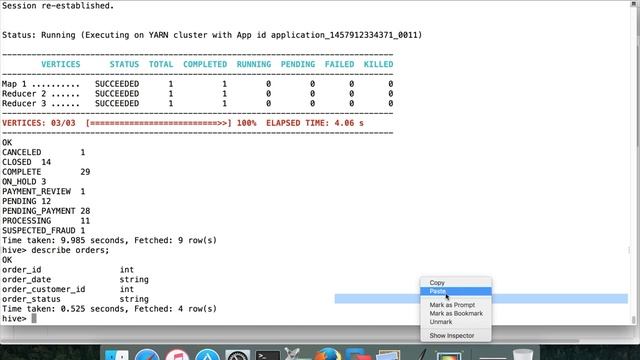Open iTunes from the dock
640x360 pixels.
point(177,354)
